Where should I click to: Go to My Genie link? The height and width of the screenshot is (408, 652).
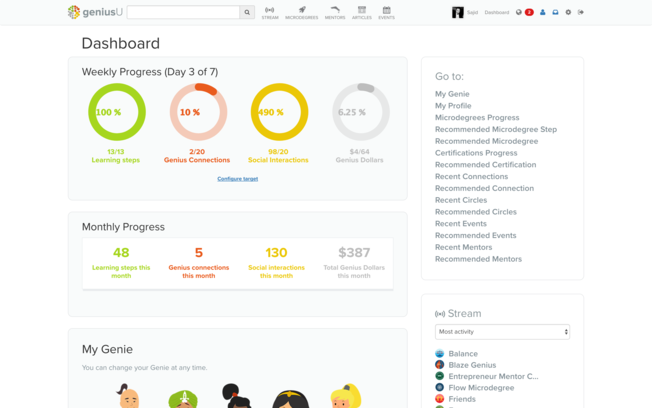point(452,94)
